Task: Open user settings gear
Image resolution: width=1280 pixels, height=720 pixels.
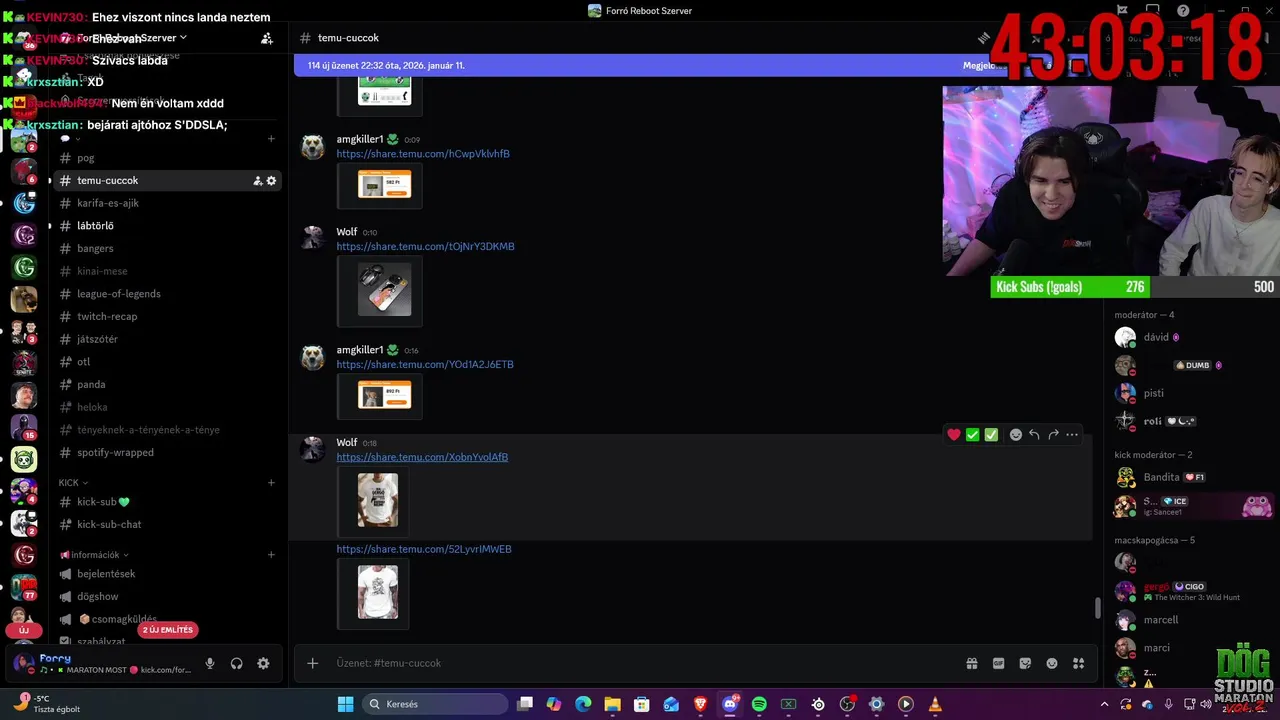Action: (x=263, y=663)
